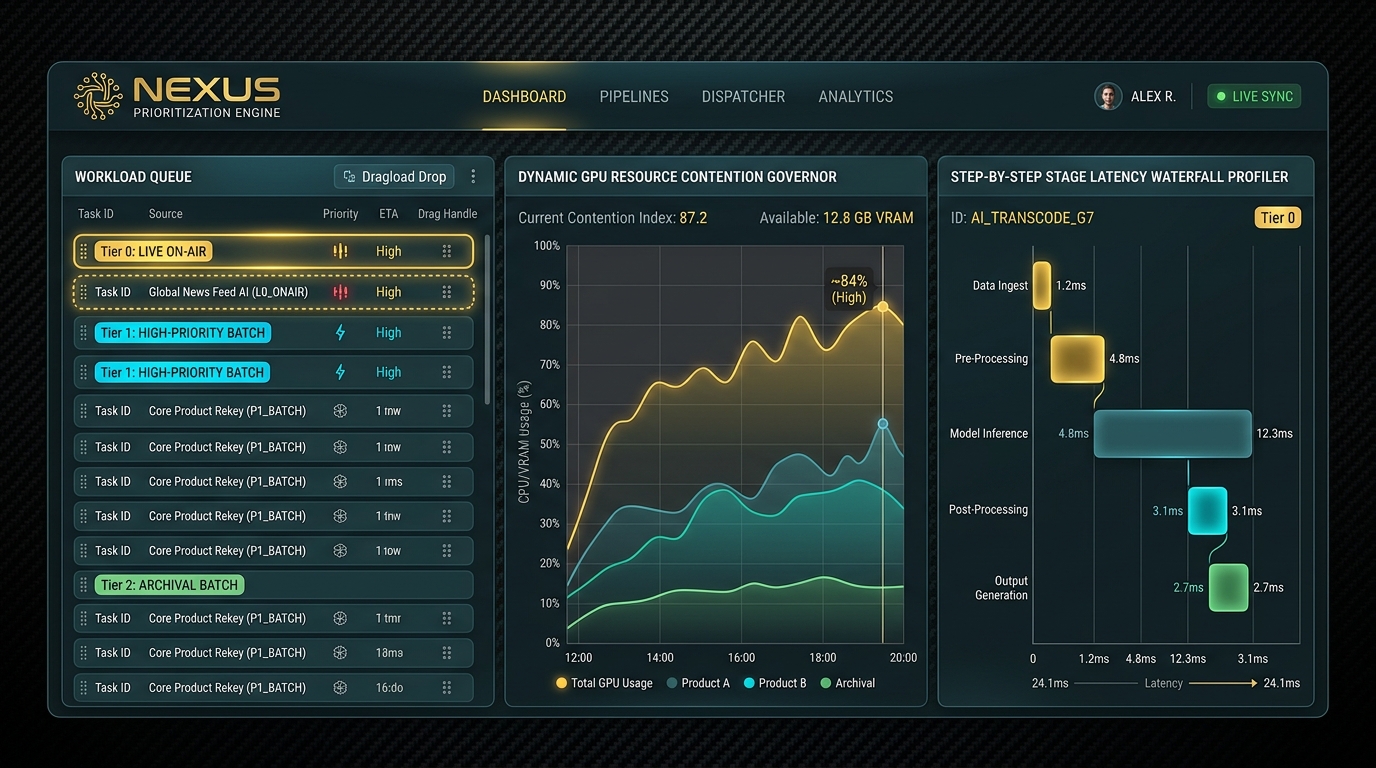
Task: Click the Nexus logo emblem
Action: click(x=98, y=96)
